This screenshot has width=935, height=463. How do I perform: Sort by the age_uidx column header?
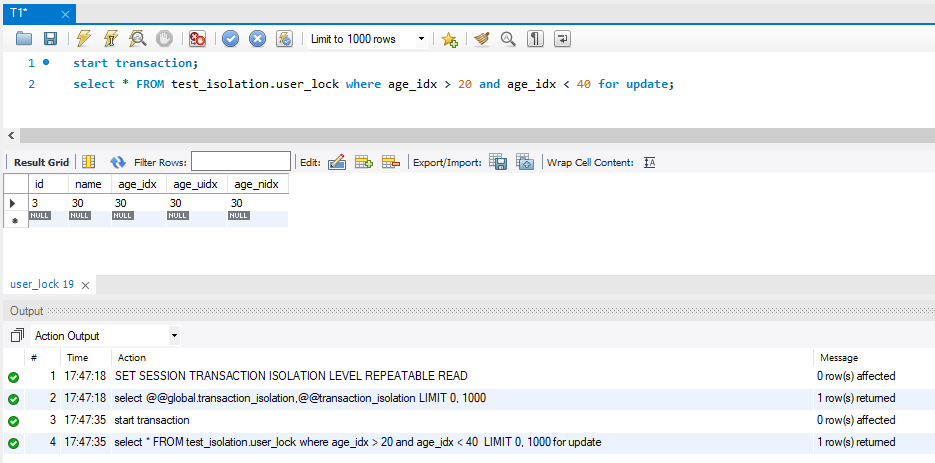(x=197, y=184)
